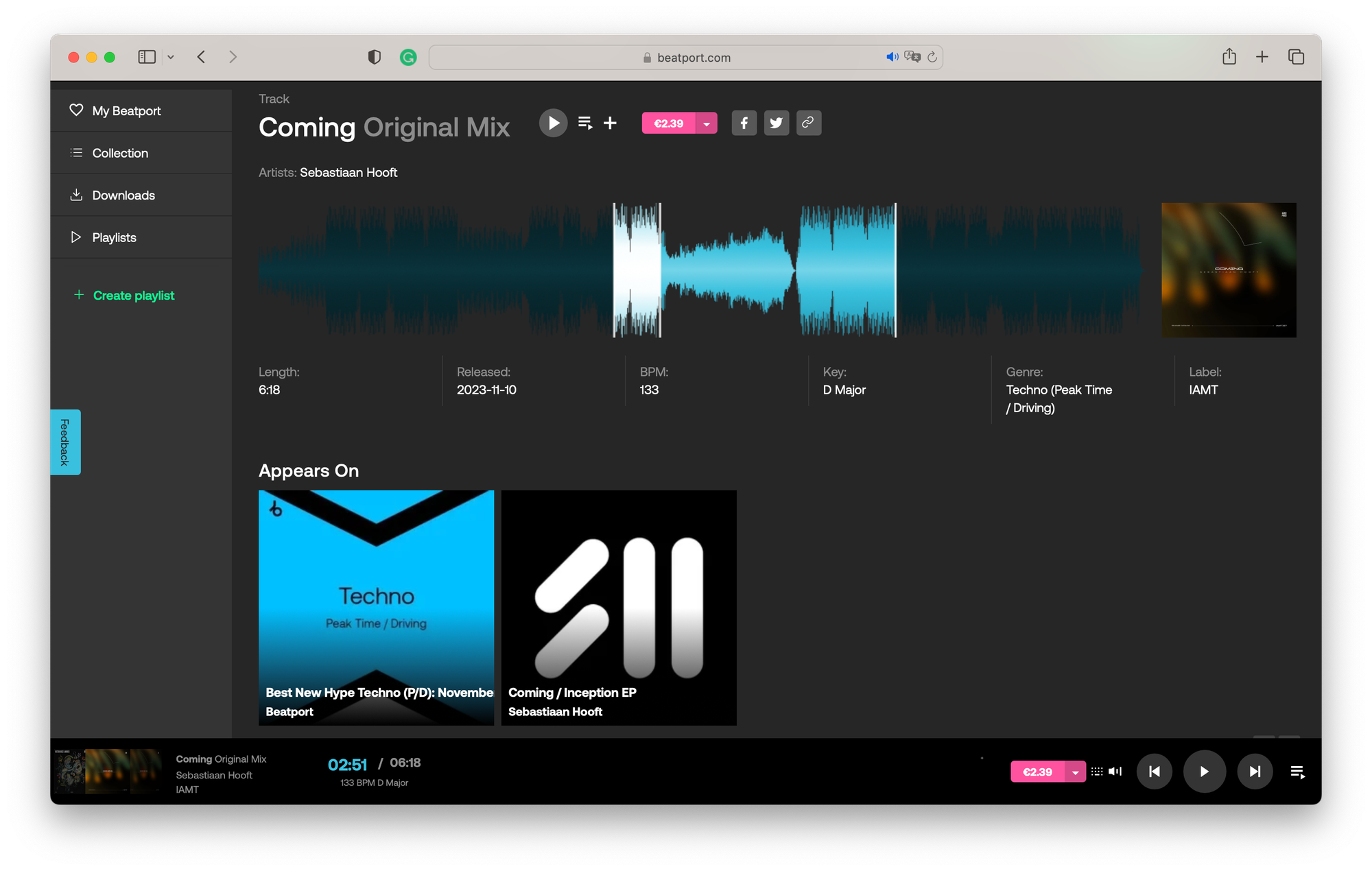
Task: Click IAMT label in player bar
Action: (x=187, y=789)
